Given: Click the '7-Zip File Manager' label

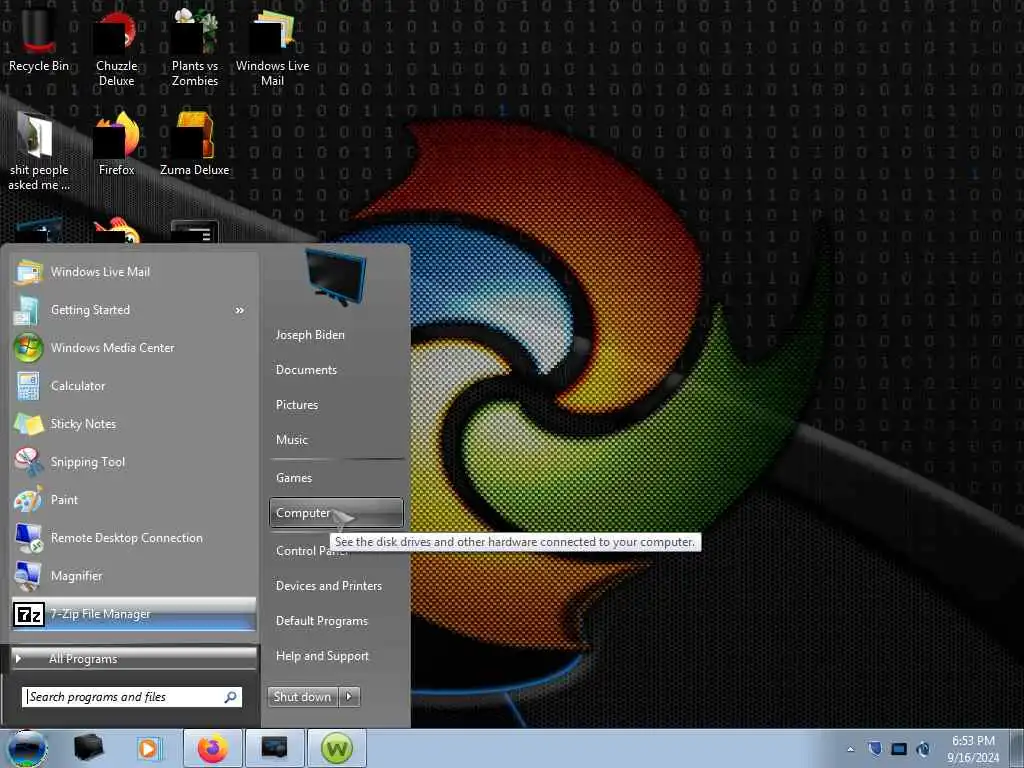Looking at the screenshot, I should coord(101,615).
